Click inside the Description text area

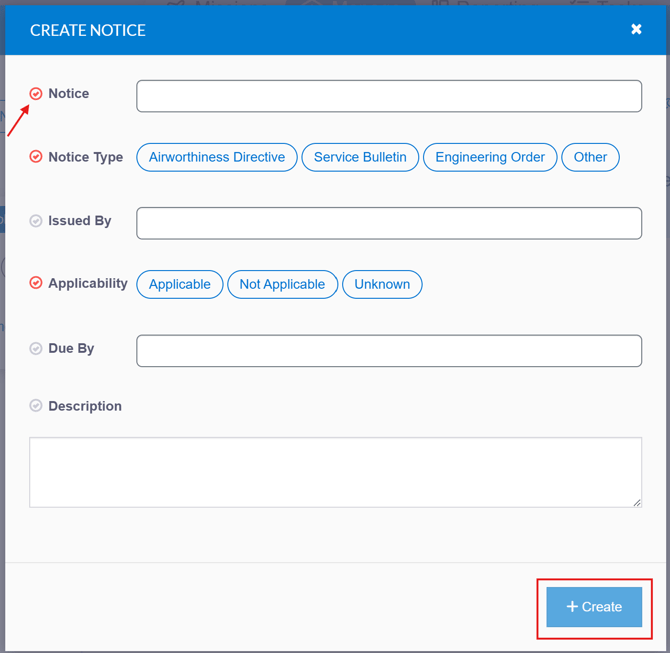[x=335, y=472]
